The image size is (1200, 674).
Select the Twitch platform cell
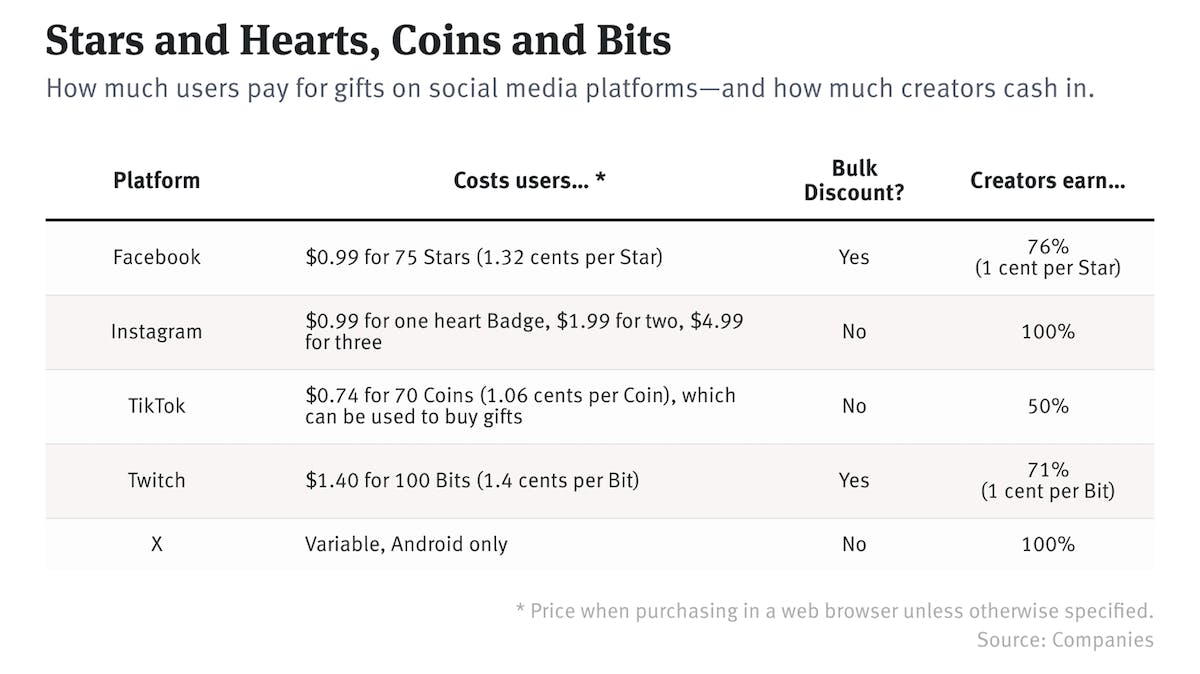tap(156, 480)
